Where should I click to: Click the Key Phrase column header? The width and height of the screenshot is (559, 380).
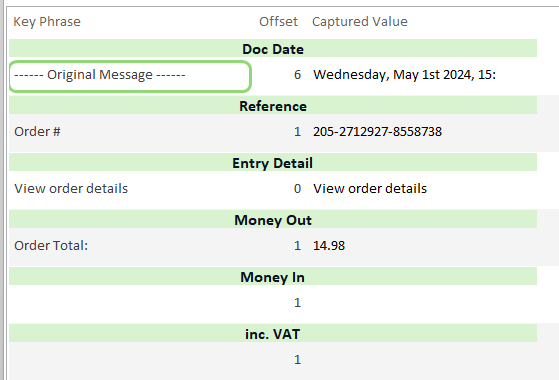click(x=47, y=22)
